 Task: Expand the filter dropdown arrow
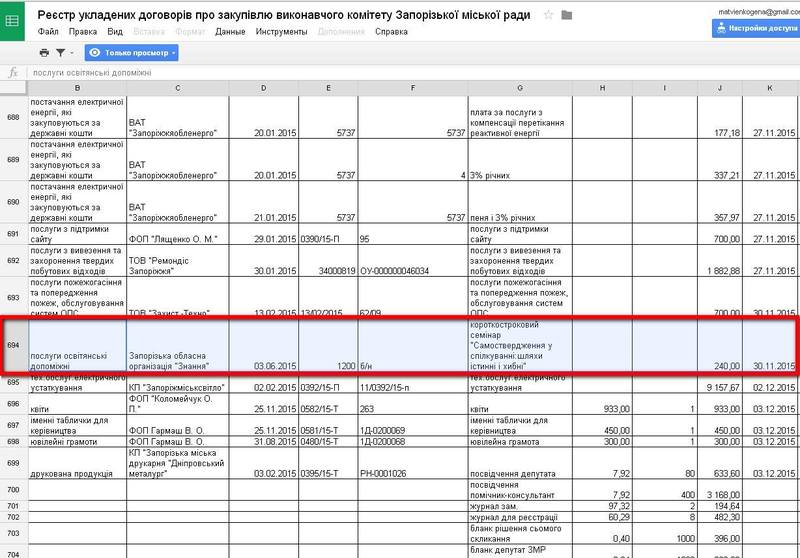point(73,52)
